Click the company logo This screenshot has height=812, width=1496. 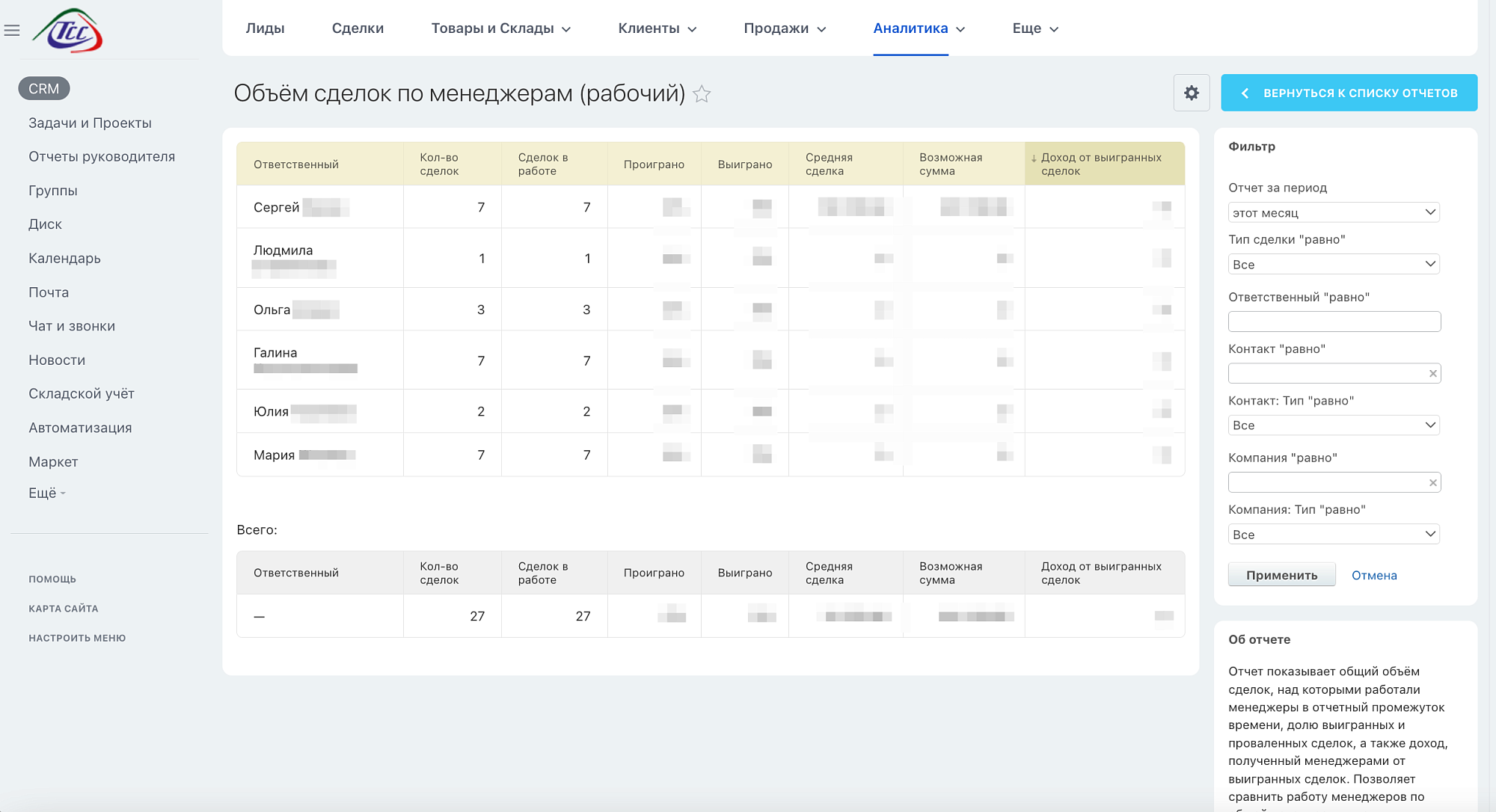pos(68,30)
